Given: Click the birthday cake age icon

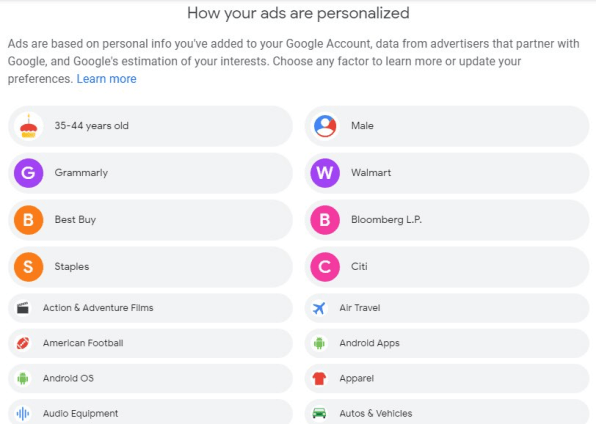Looking at the screenshot, I should 29,126.
